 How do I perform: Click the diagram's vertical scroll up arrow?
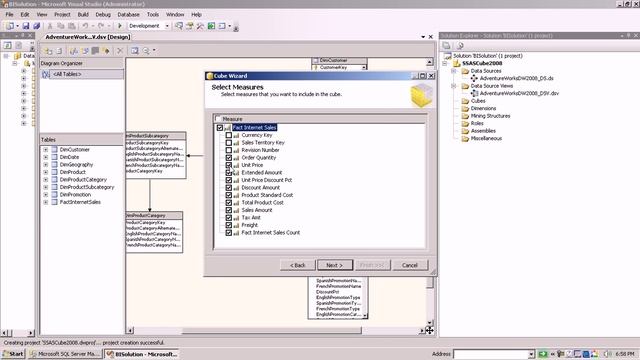click(x=429, y=62)
